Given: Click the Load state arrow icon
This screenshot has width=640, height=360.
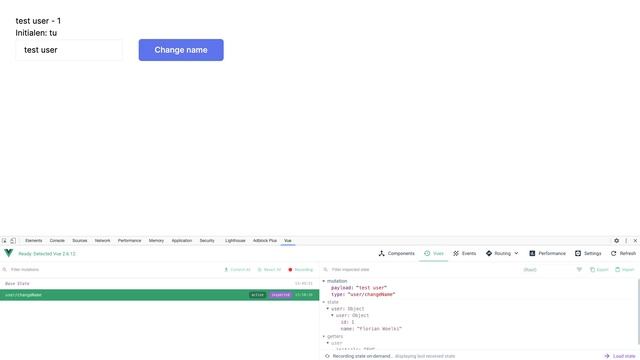Looking at the screenshot, I should pyautogui.click(x=607, y=356).
